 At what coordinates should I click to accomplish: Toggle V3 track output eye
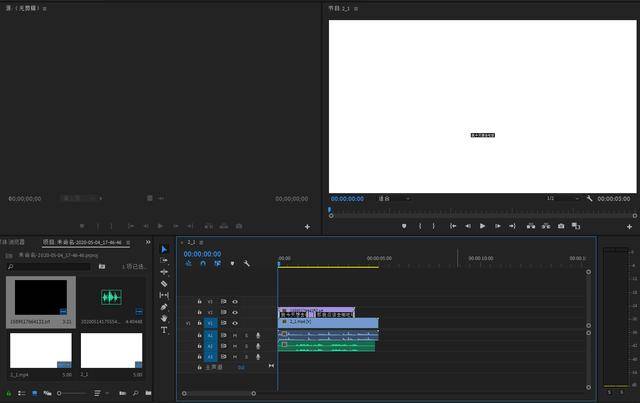pyautogui.click(x=235, y=302)
